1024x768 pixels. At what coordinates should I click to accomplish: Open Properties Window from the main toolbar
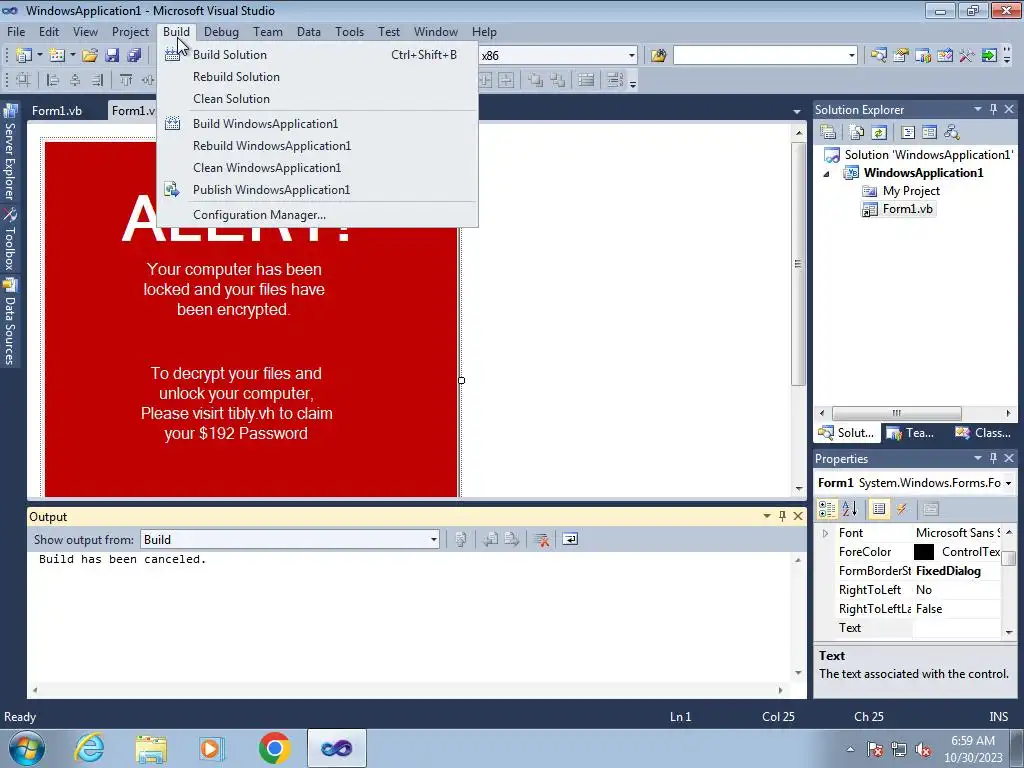point(901,56)
